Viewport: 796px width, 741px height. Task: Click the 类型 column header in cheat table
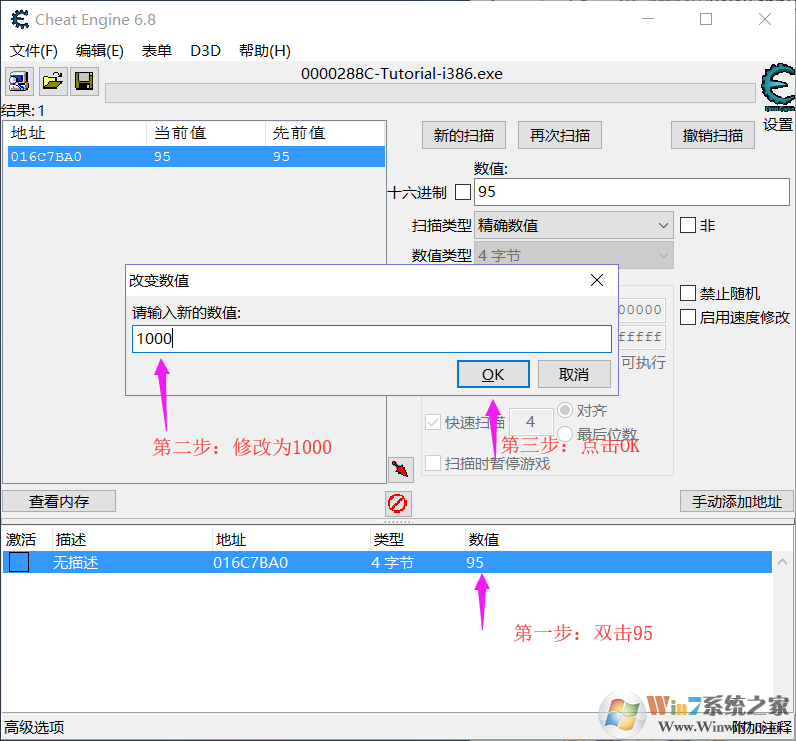point(417,539)
